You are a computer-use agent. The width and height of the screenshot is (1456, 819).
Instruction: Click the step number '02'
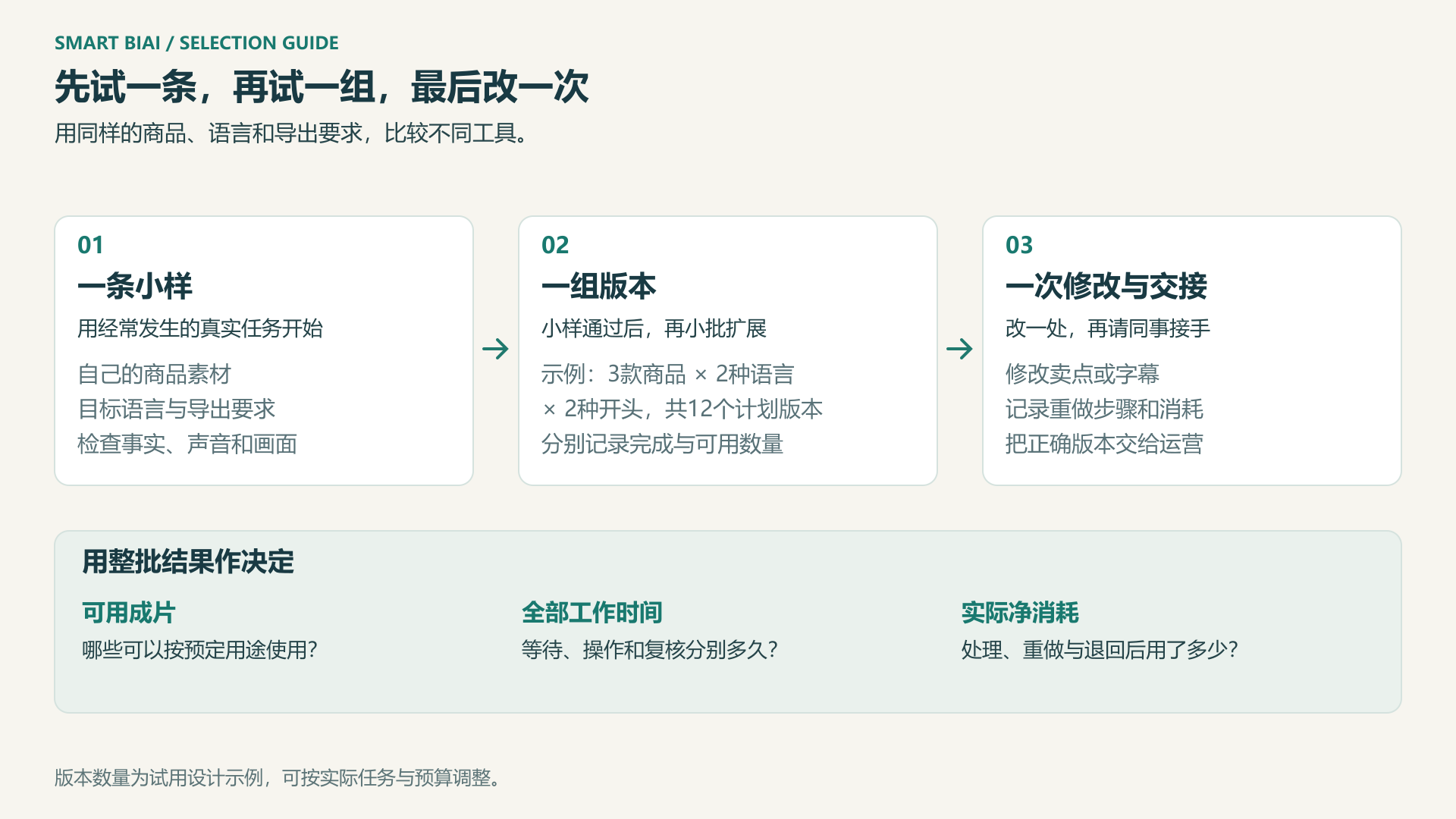point(555,245)
